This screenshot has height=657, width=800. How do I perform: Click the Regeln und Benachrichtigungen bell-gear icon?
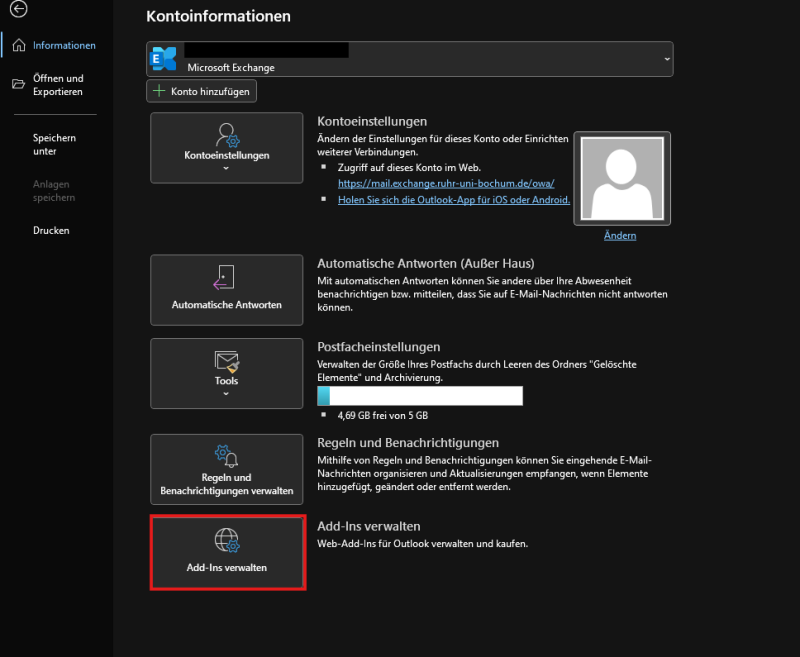[227, 457]
